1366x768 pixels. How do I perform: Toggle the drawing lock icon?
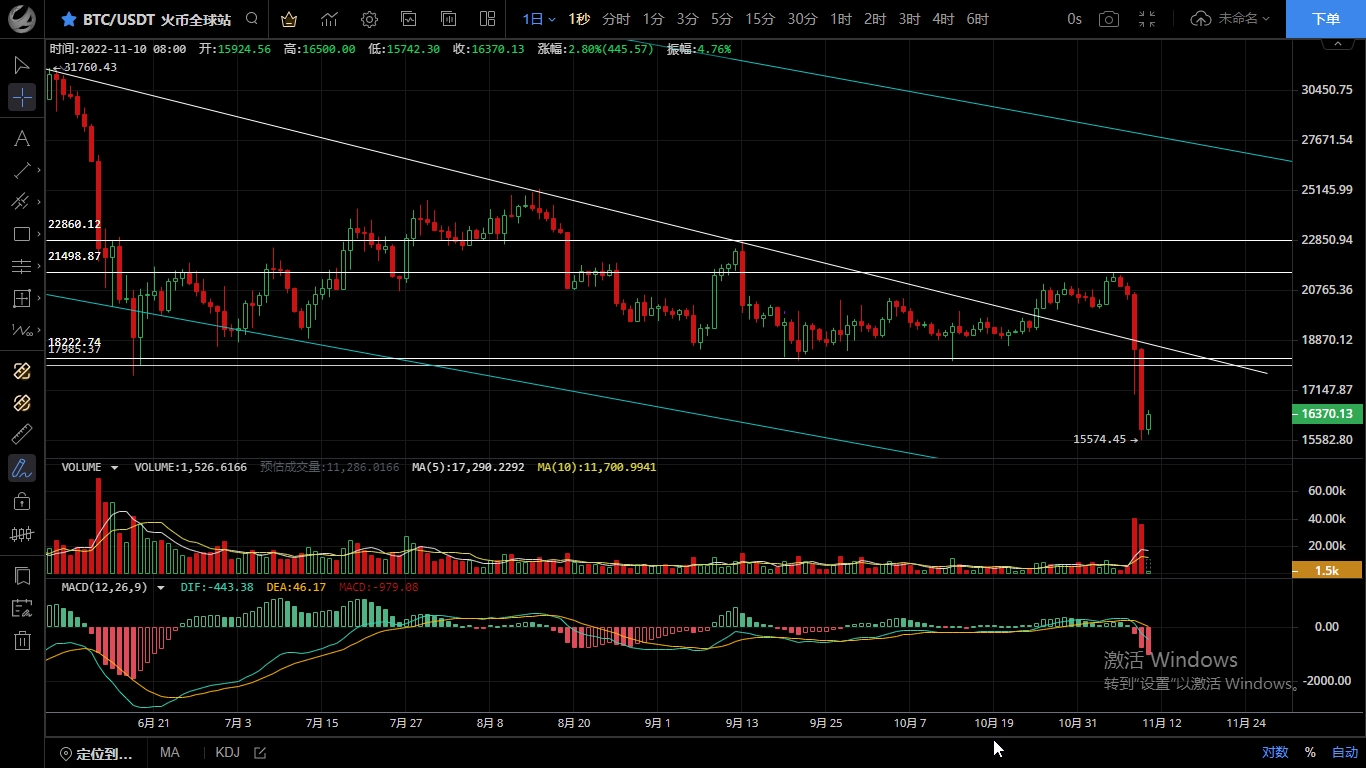click(21, 501)
